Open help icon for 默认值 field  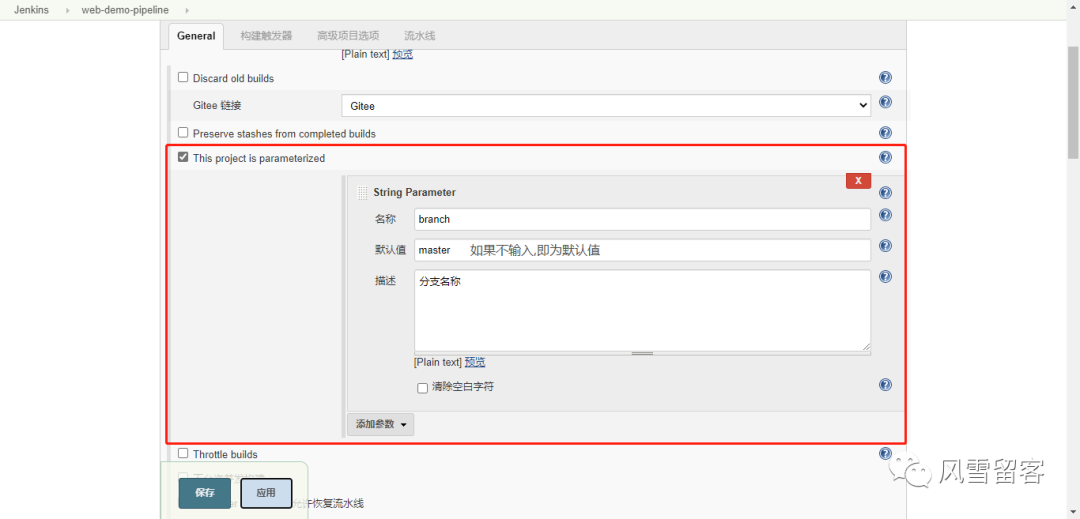[x=886, y=246]
